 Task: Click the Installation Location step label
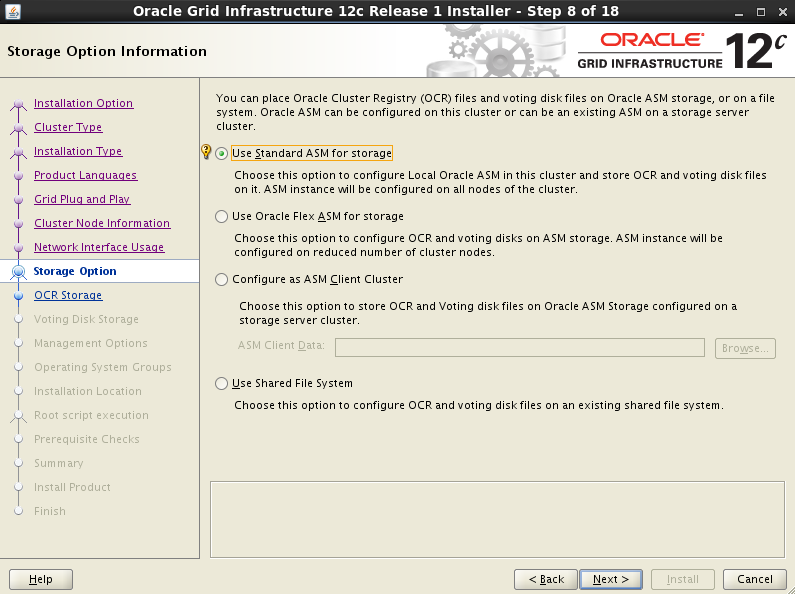coord(88,391)
